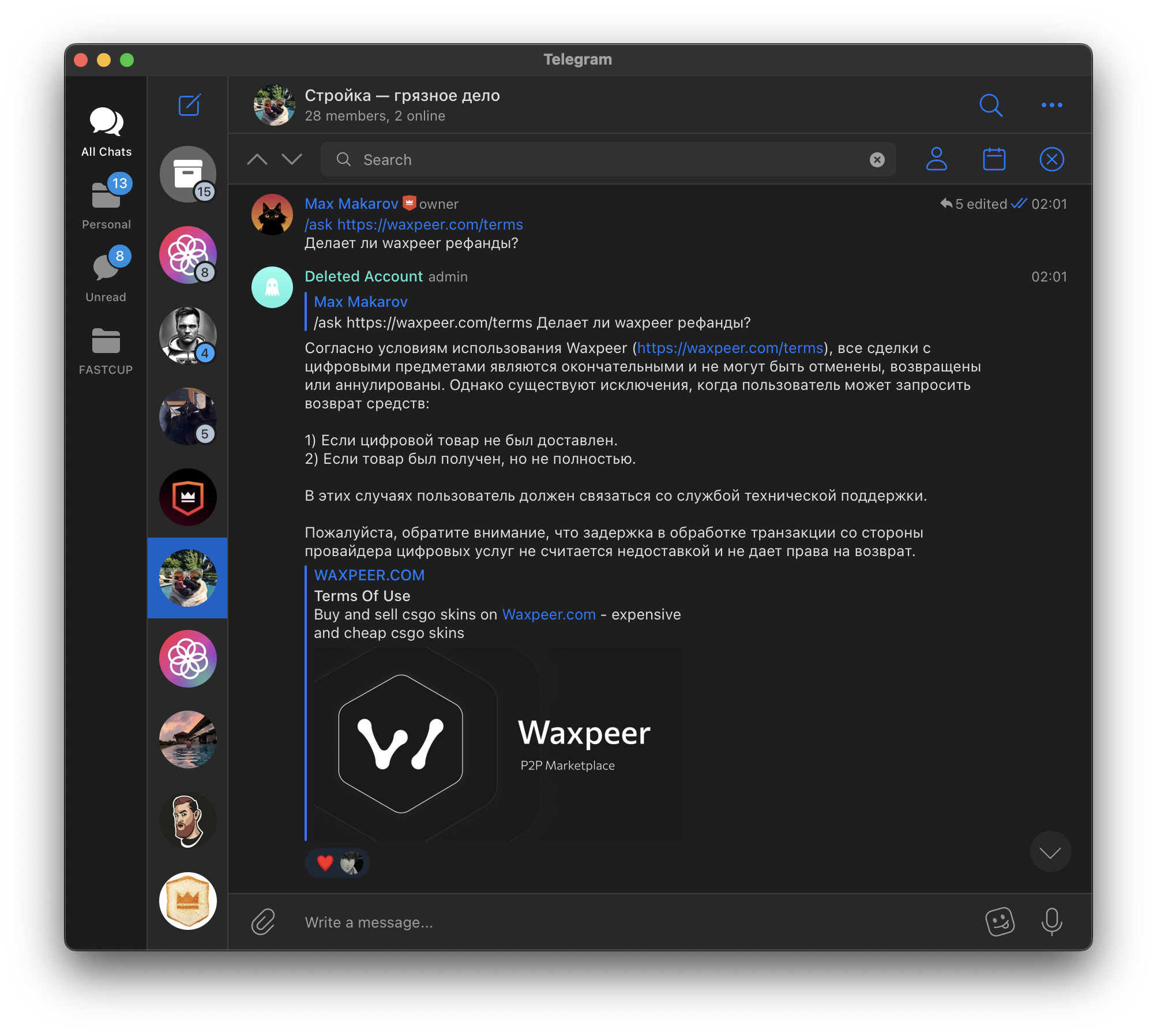Open the sunset pool avatar chat
Viewport: 1157px width, 1036px height.
(x=188, y=739)
